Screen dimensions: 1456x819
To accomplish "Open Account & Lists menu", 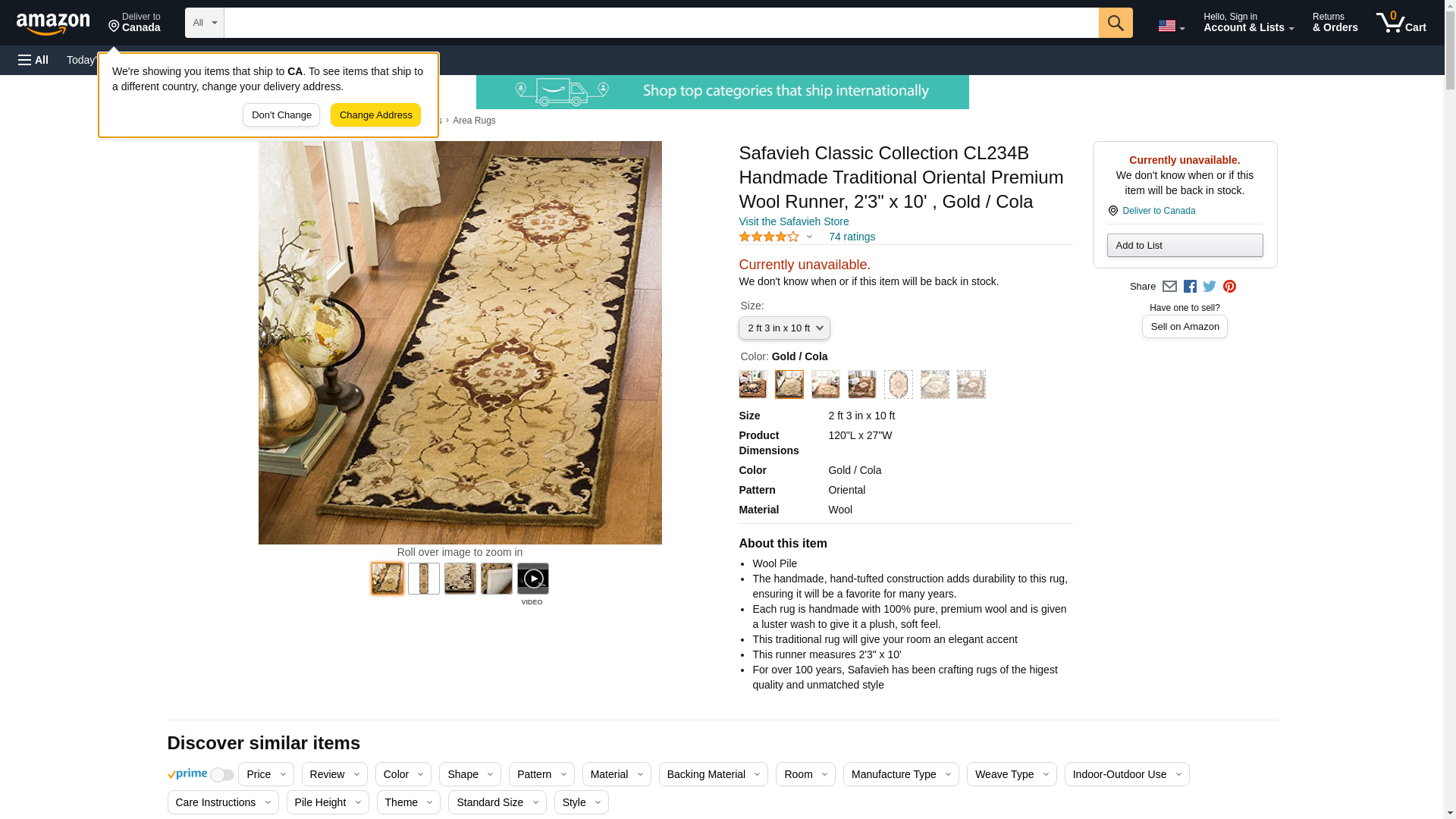I will 1248,23.
